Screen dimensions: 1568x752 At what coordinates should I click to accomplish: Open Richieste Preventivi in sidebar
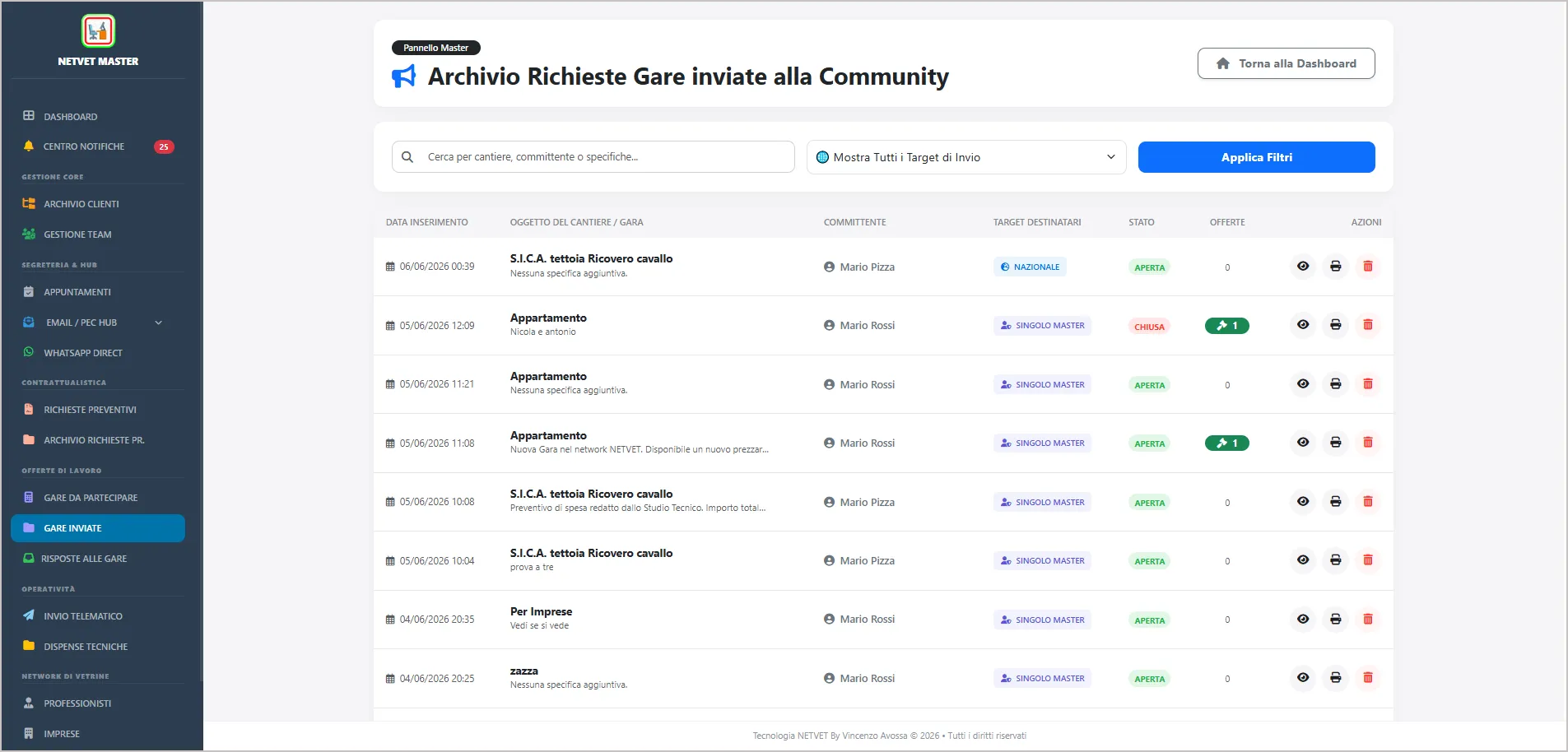98,410
